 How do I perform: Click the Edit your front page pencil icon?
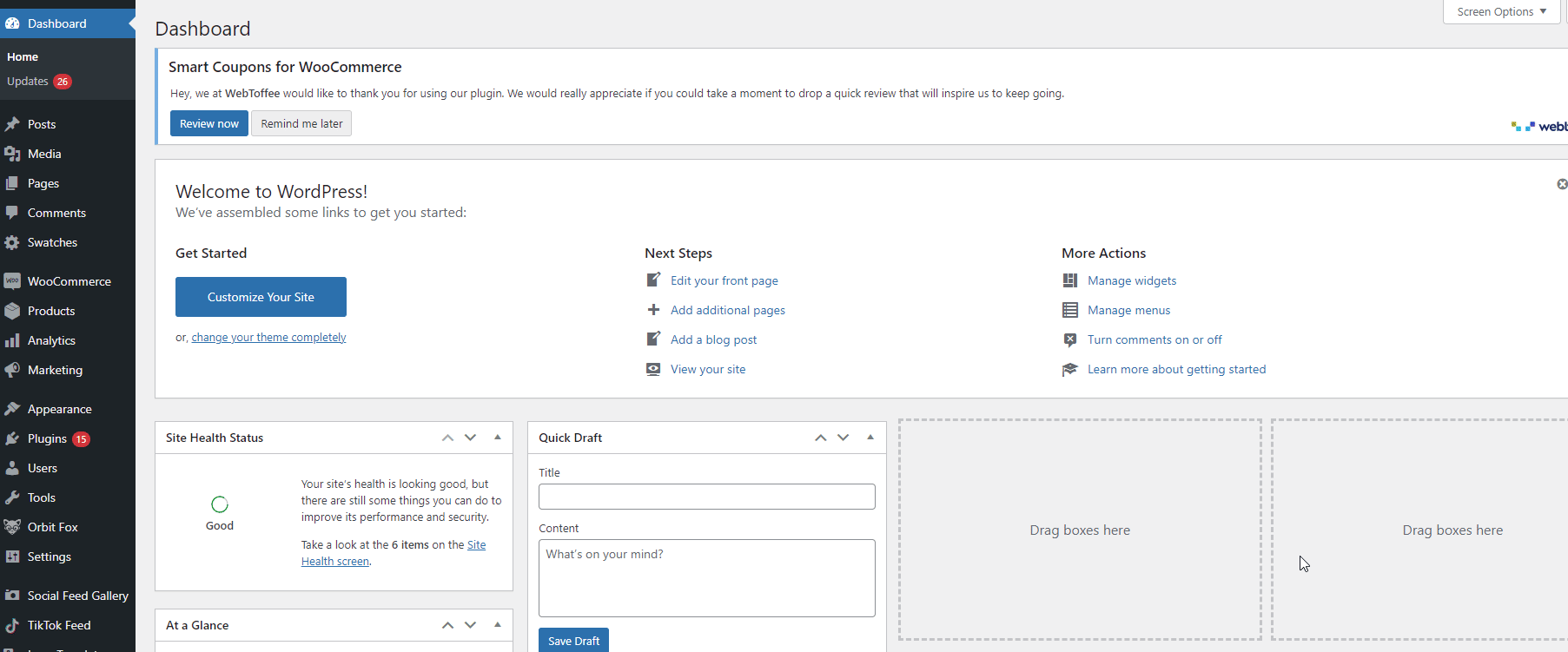pyautogui.click(x=653, y=280)
